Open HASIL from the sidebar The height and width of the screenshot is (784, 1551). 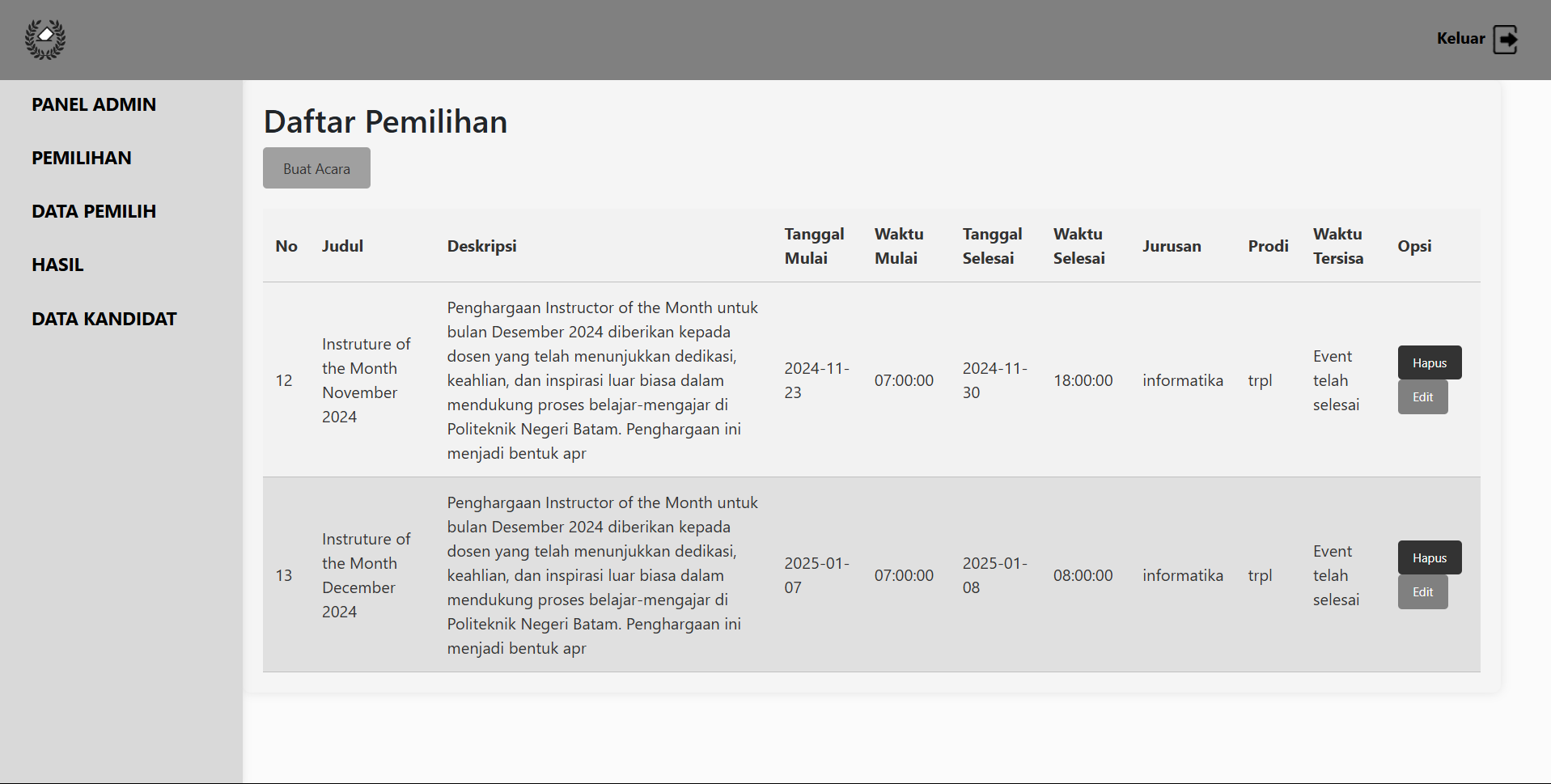57,265
